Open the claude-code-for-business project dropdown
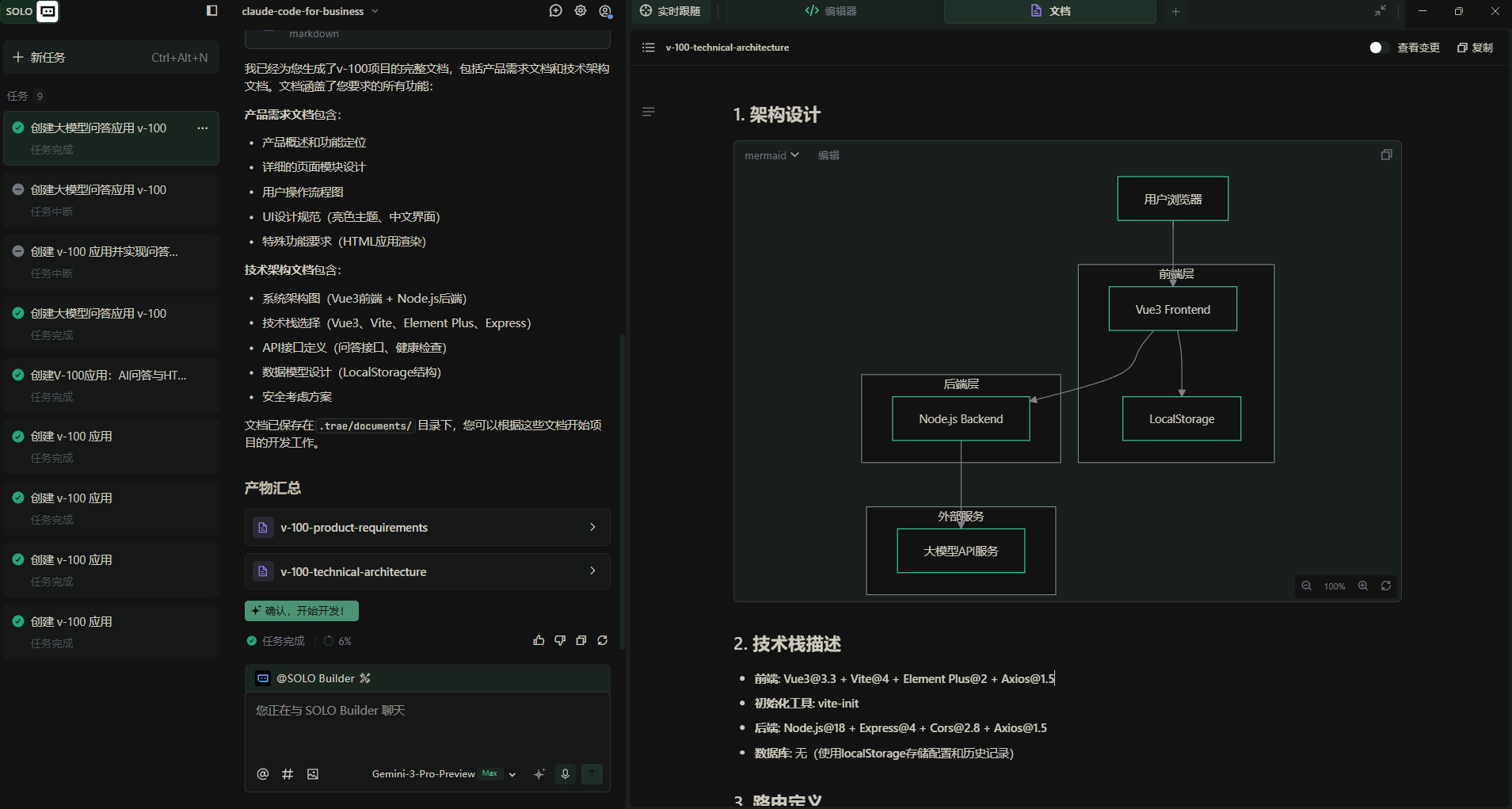The width and height of the screenshot is (1512, 809). tap(310, 11)
